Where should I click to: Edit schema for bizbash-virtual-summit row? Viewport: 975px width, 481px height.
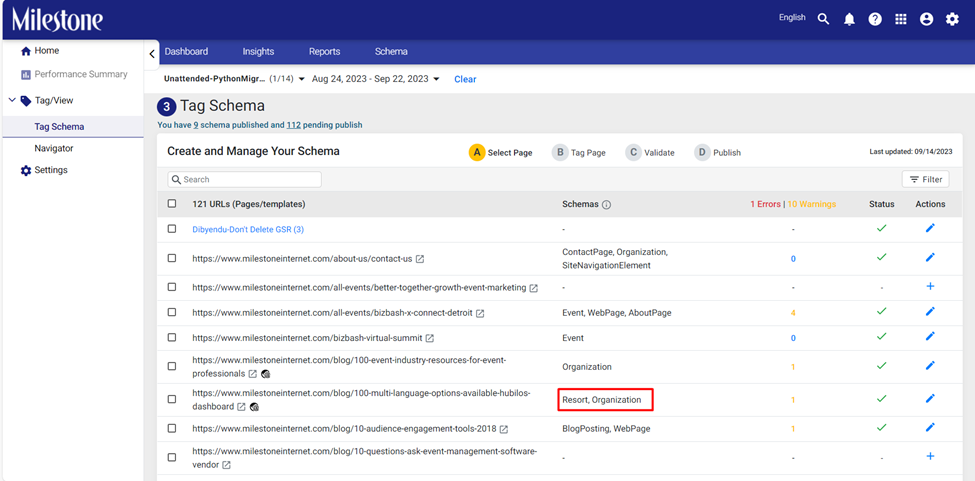pos(930,336)
